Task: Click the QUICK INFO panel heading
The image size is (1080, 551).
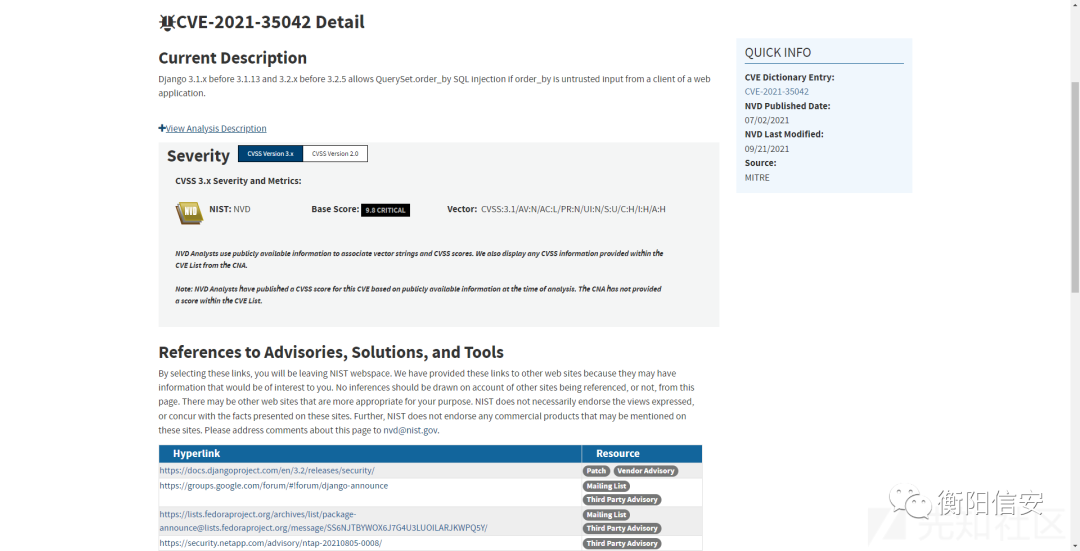Action: coord(778,52)
